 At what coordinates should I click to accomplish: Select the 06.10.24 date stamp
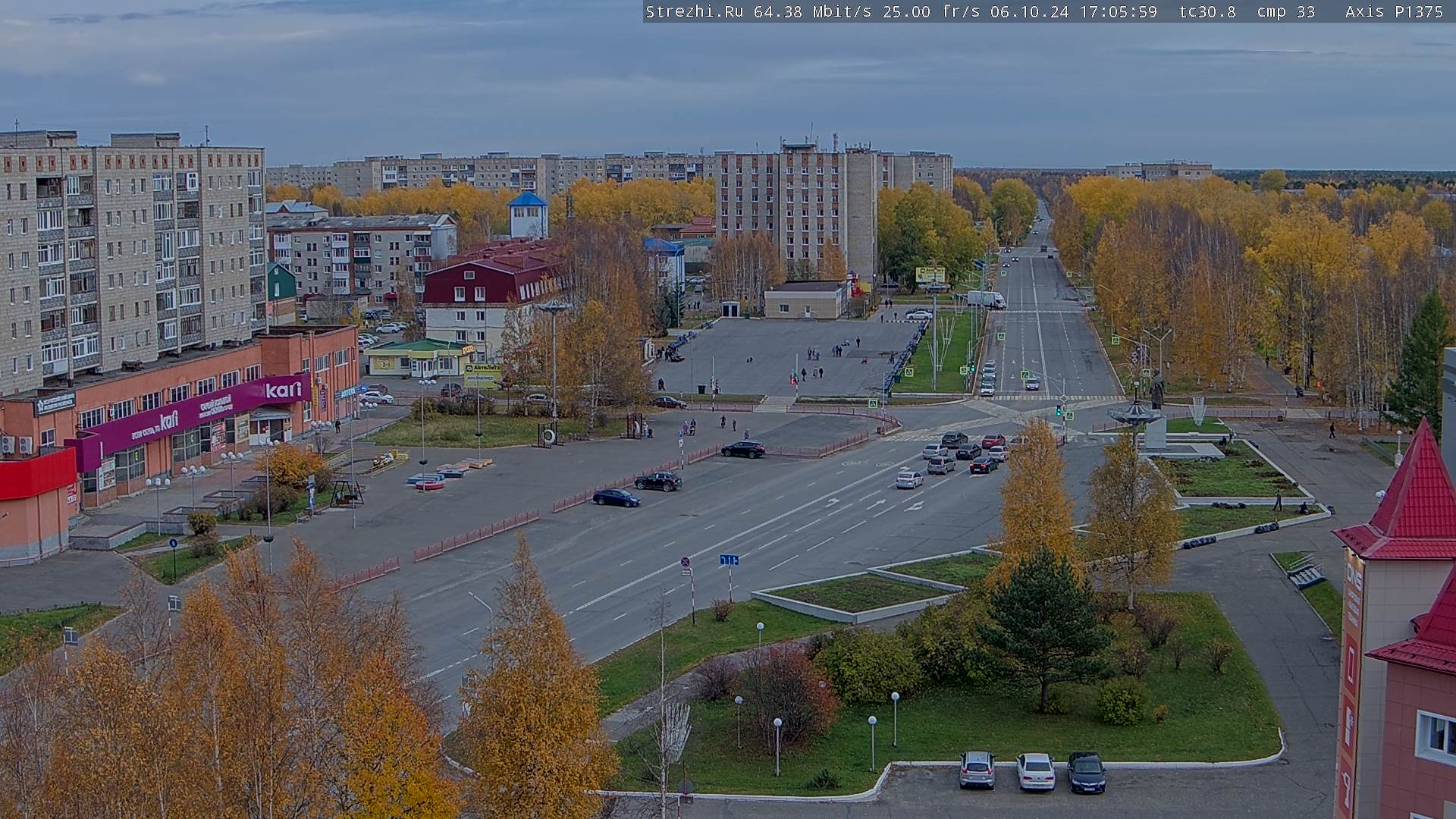coord(1030,11)
